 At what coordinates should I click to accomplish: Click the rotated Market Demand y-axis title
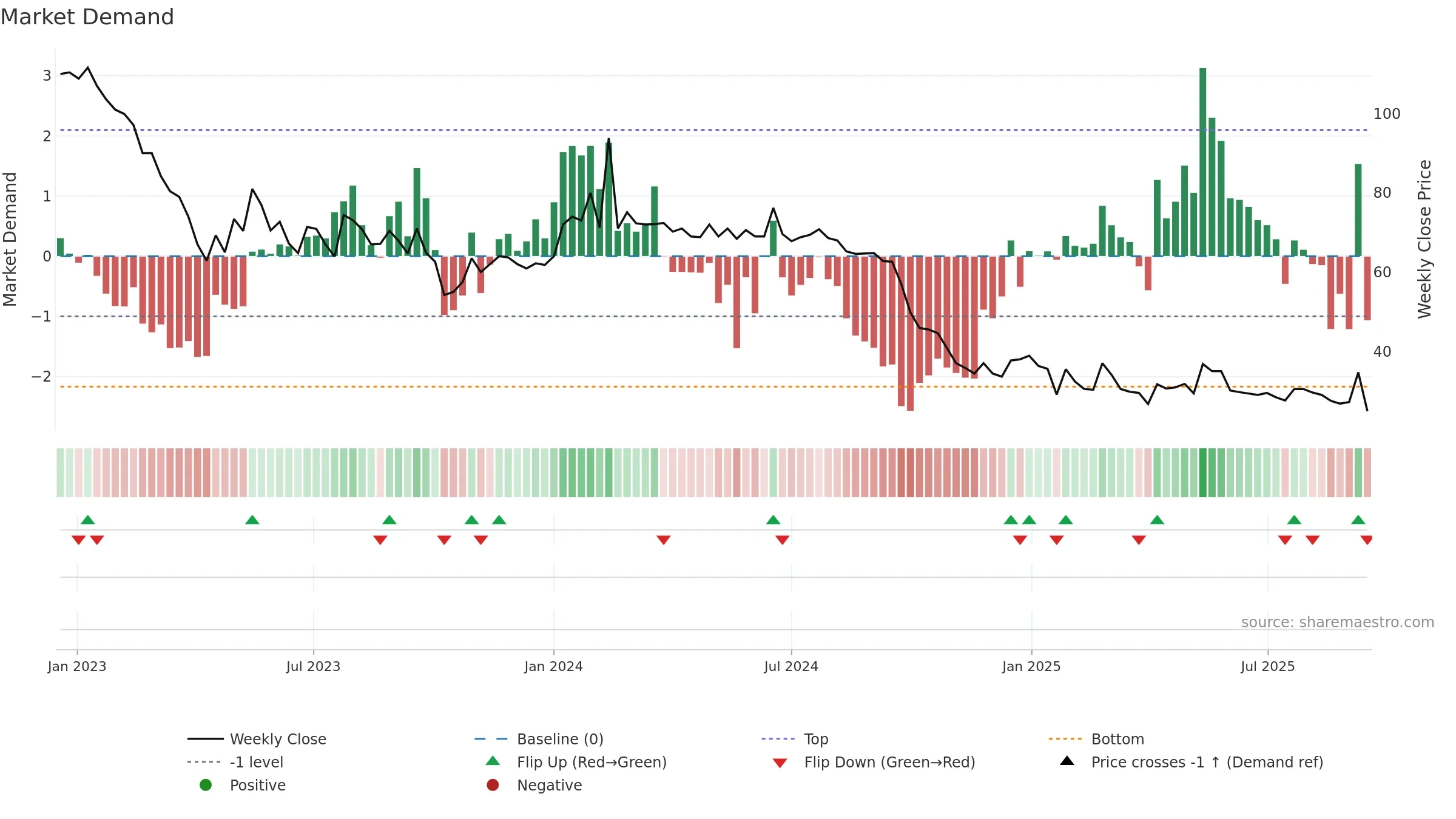10,239
